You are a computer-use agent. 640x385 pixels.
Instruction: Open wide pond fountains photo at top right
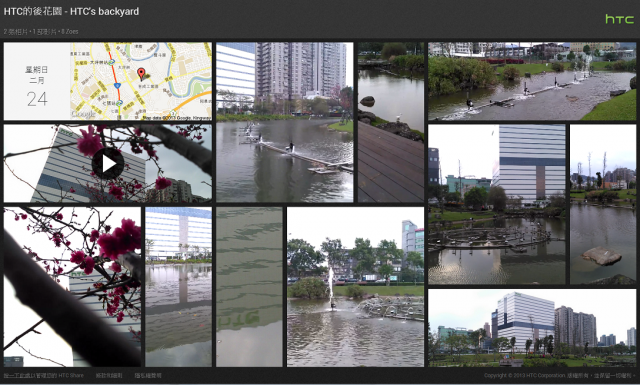pyautogui.click(x=532, y=81)
